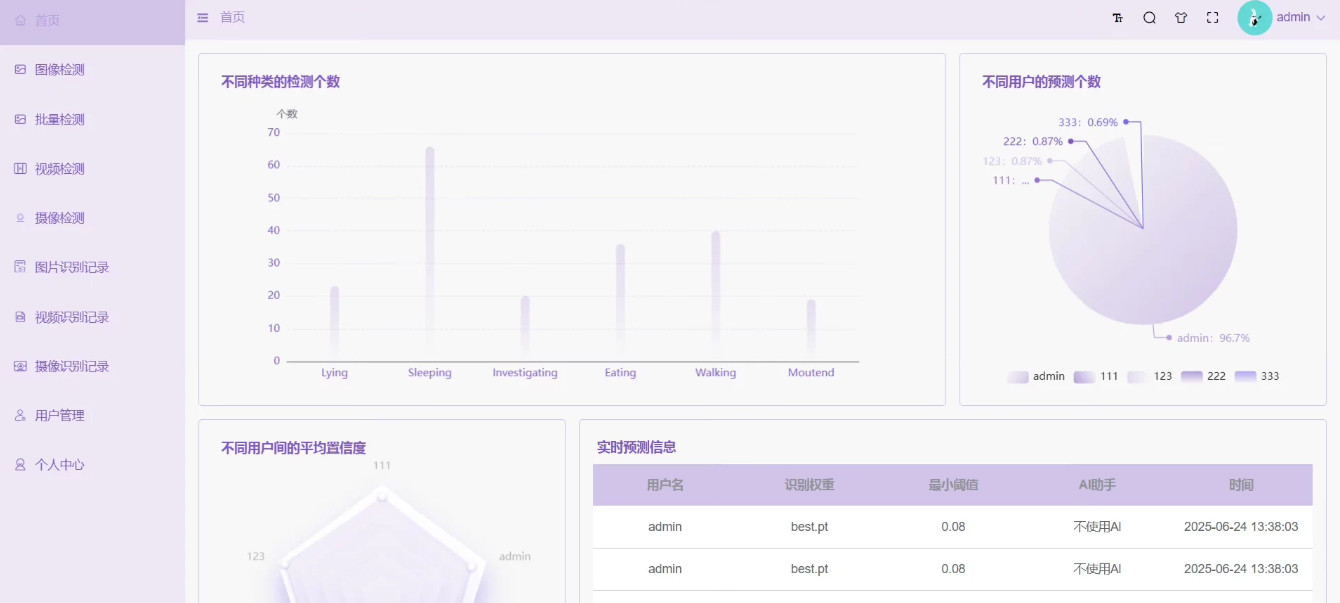Open 用户管理 menu entry

pyautogui.click(x=92, y=415)
